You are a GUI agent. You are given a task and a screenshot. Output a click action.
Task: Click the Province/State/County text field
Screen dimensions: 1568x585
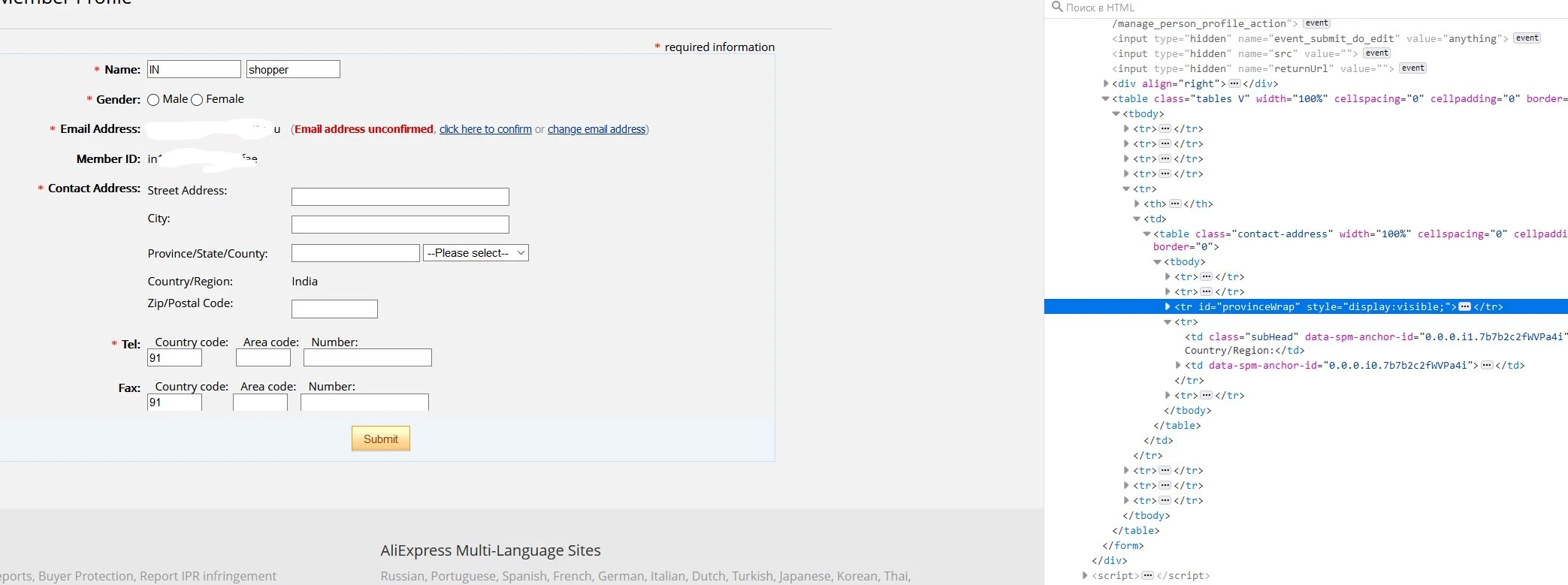tap(355, 253)
